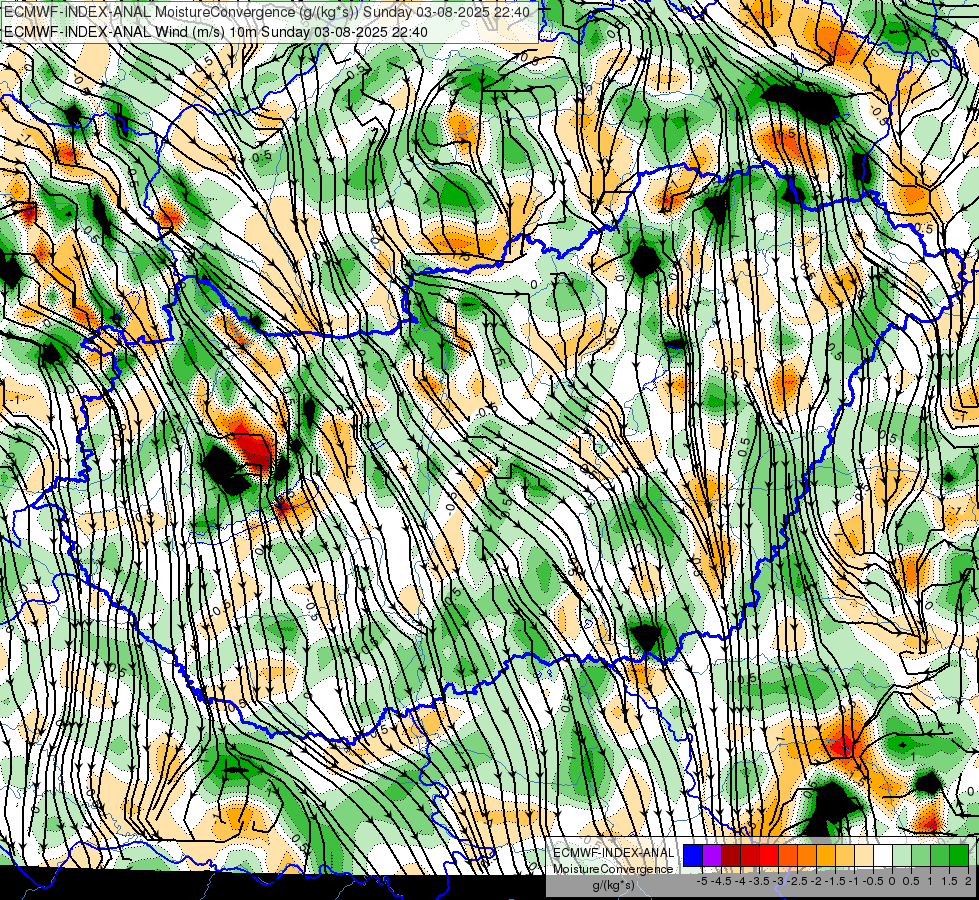Click the -0.5 tick label in legend
The width and height of the screenshot is (979, 900).
point(873,881)
